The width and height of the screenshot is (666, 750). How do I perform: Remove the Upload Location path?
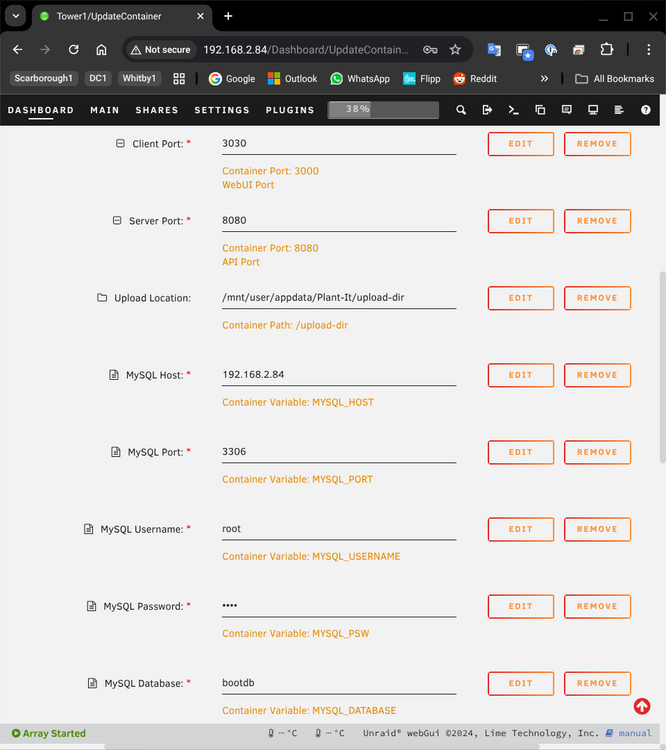point(597,298)
